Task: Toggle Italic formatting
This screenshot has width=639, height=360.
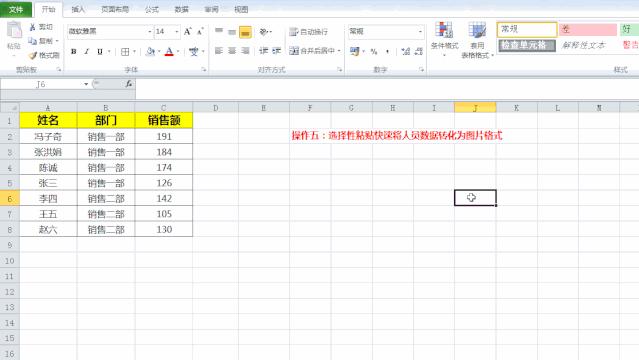Action: pyautogui.click(x=86, y=51)
